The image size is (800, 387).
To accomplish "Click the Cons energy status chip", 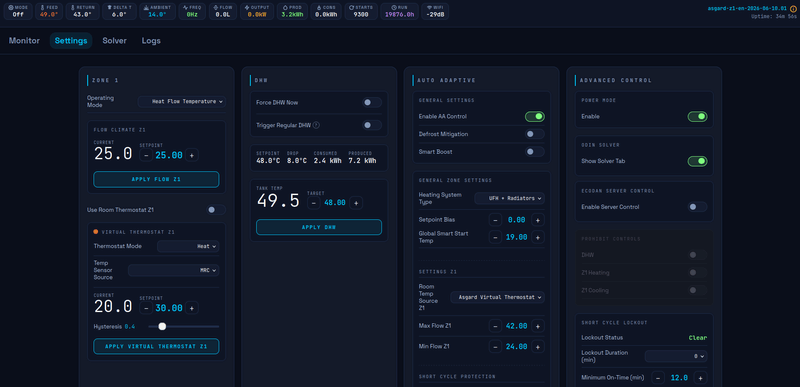I will [326, 11].
